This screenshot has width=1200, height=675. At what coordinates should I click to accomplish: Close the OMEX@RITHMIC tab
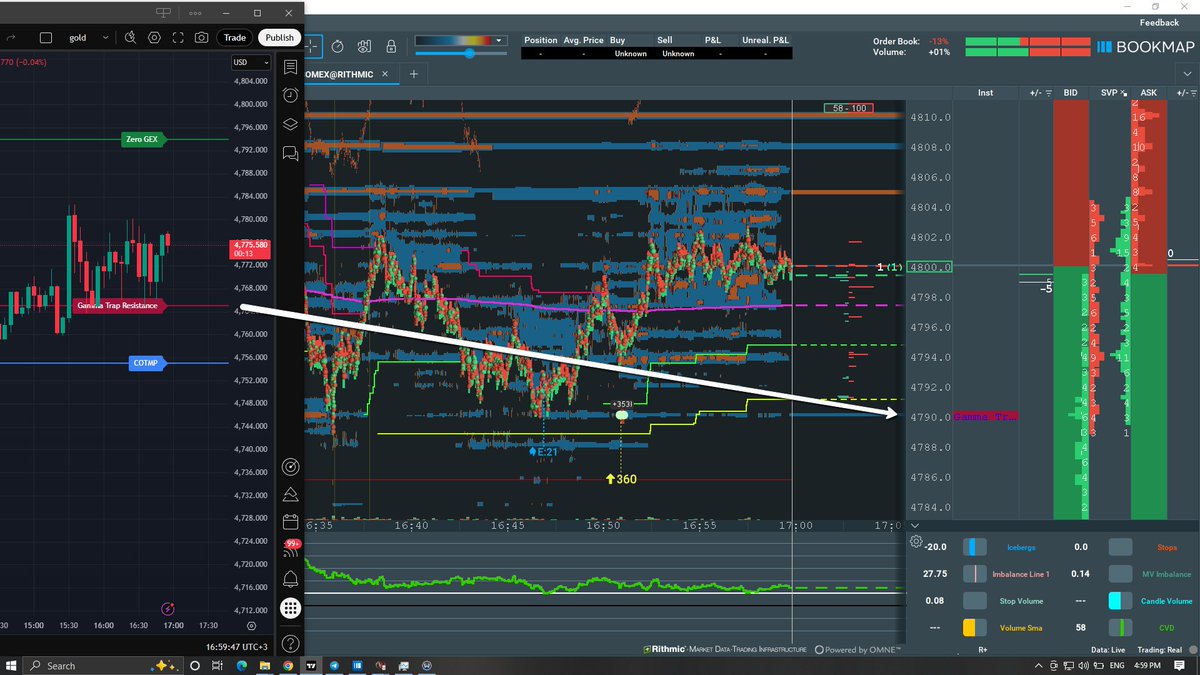pos(386,74)
